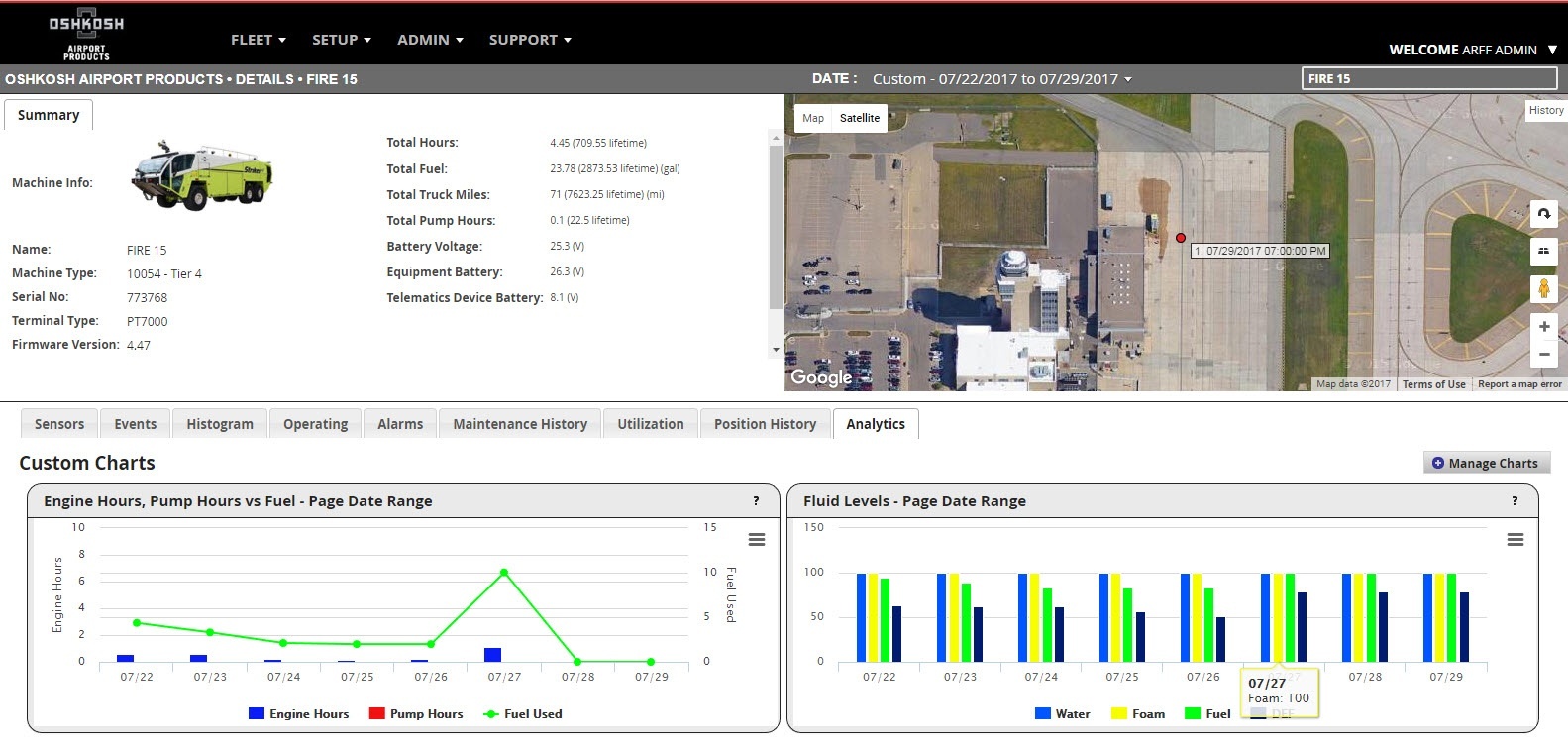Zoom in on the map
Image resolution: width=1568 pixels, height=747 pixels.
coord(1543,327)
